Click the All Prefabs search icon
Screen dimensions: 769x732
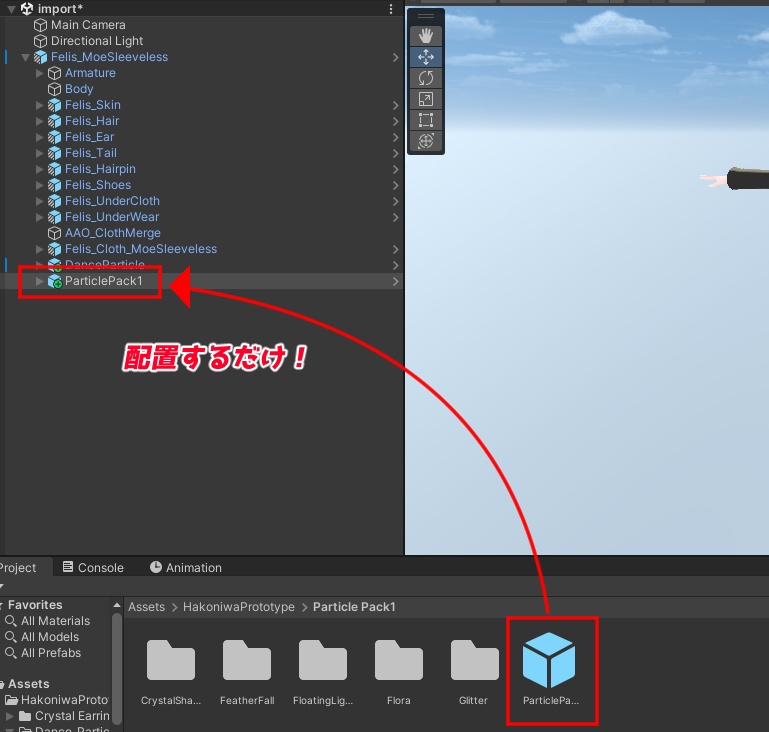(x=11, y=653)
